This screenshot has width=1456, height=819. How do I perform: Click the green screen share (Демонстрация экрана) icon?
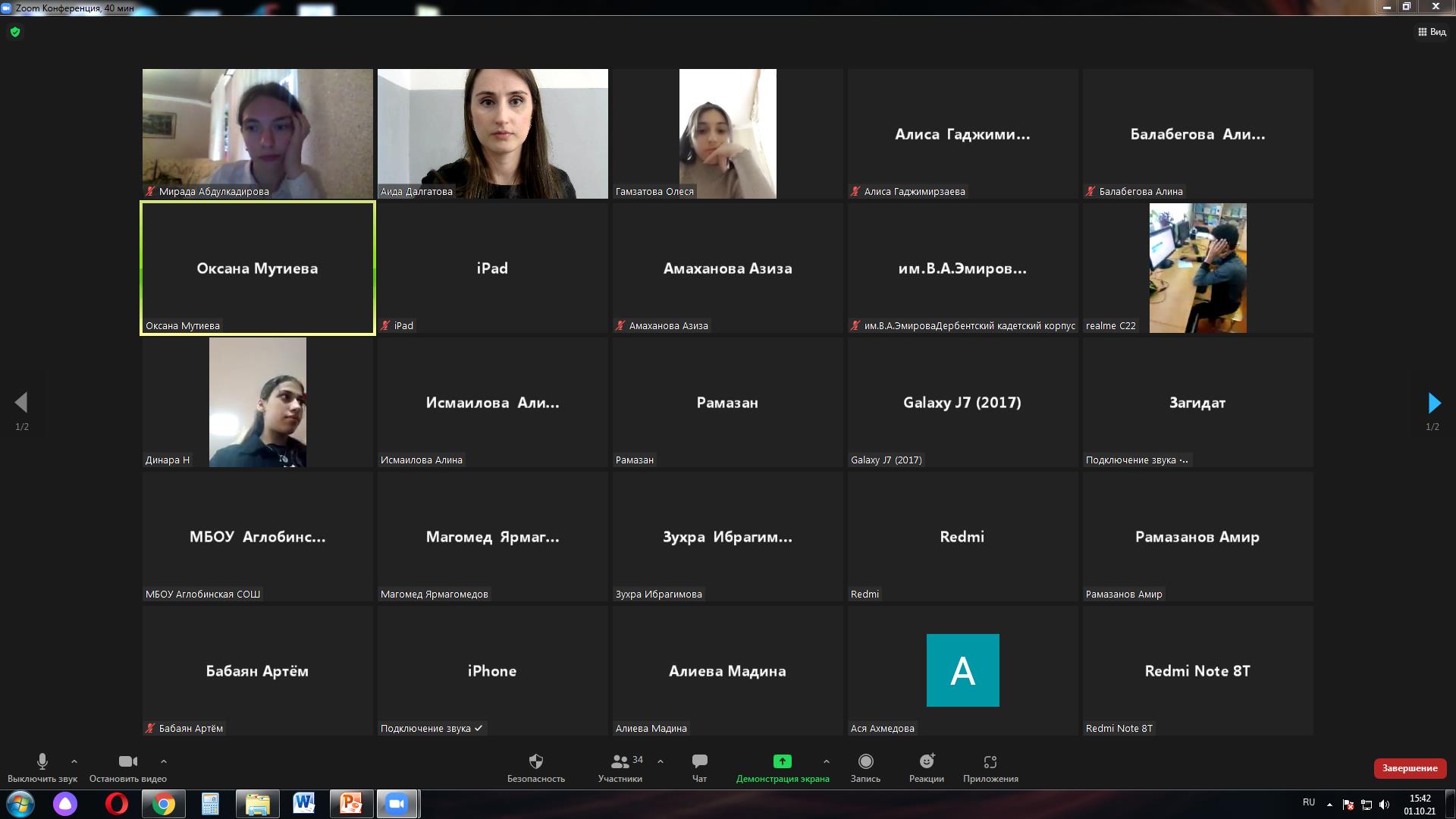click(782, 761)
